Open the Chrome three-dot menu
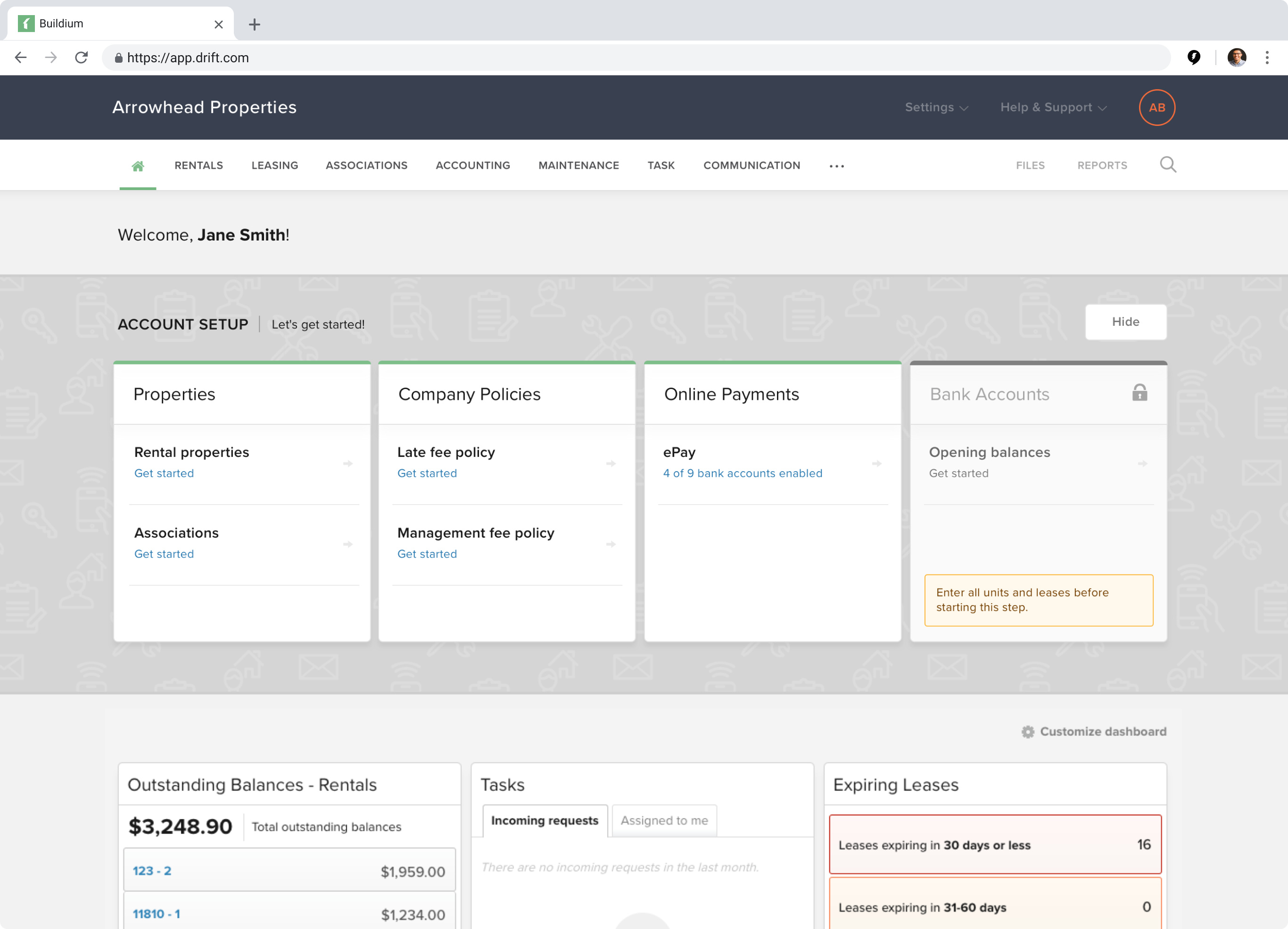1288x929 pixels. click(x=1266, y=58)
